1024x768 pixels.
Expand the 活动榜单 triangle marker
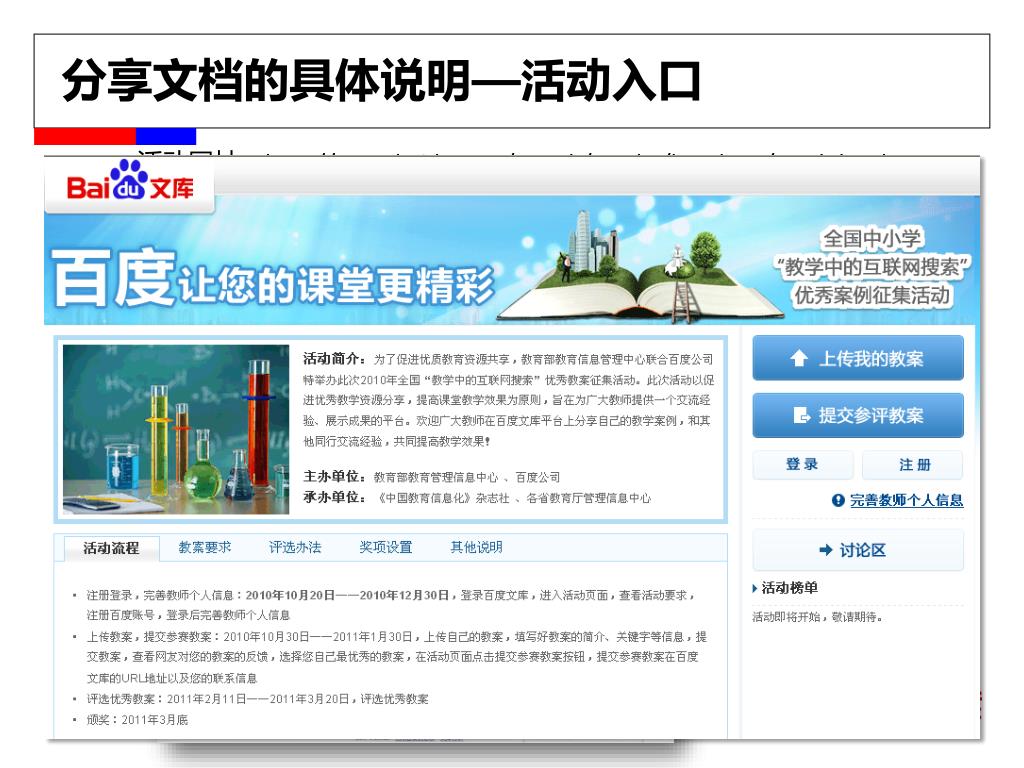755,588
